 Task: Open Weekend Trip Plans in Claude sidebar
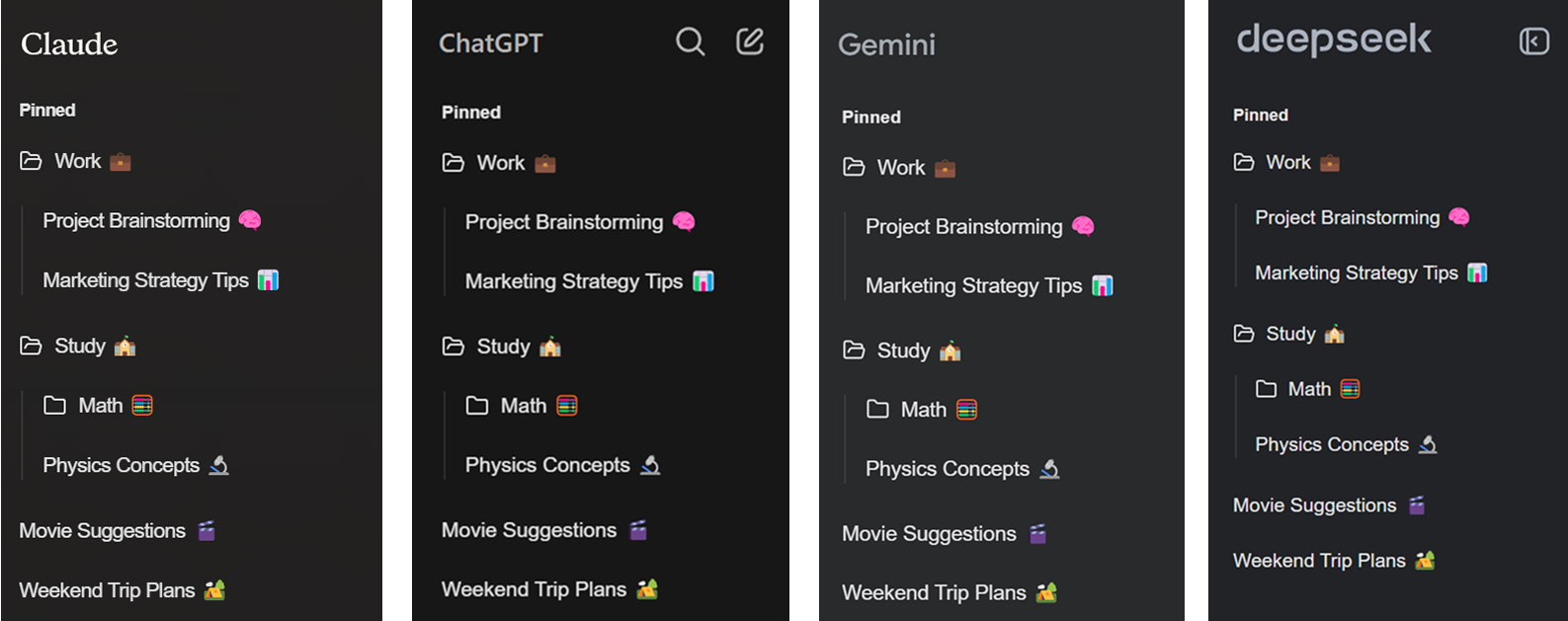click(x=107, y=590)
